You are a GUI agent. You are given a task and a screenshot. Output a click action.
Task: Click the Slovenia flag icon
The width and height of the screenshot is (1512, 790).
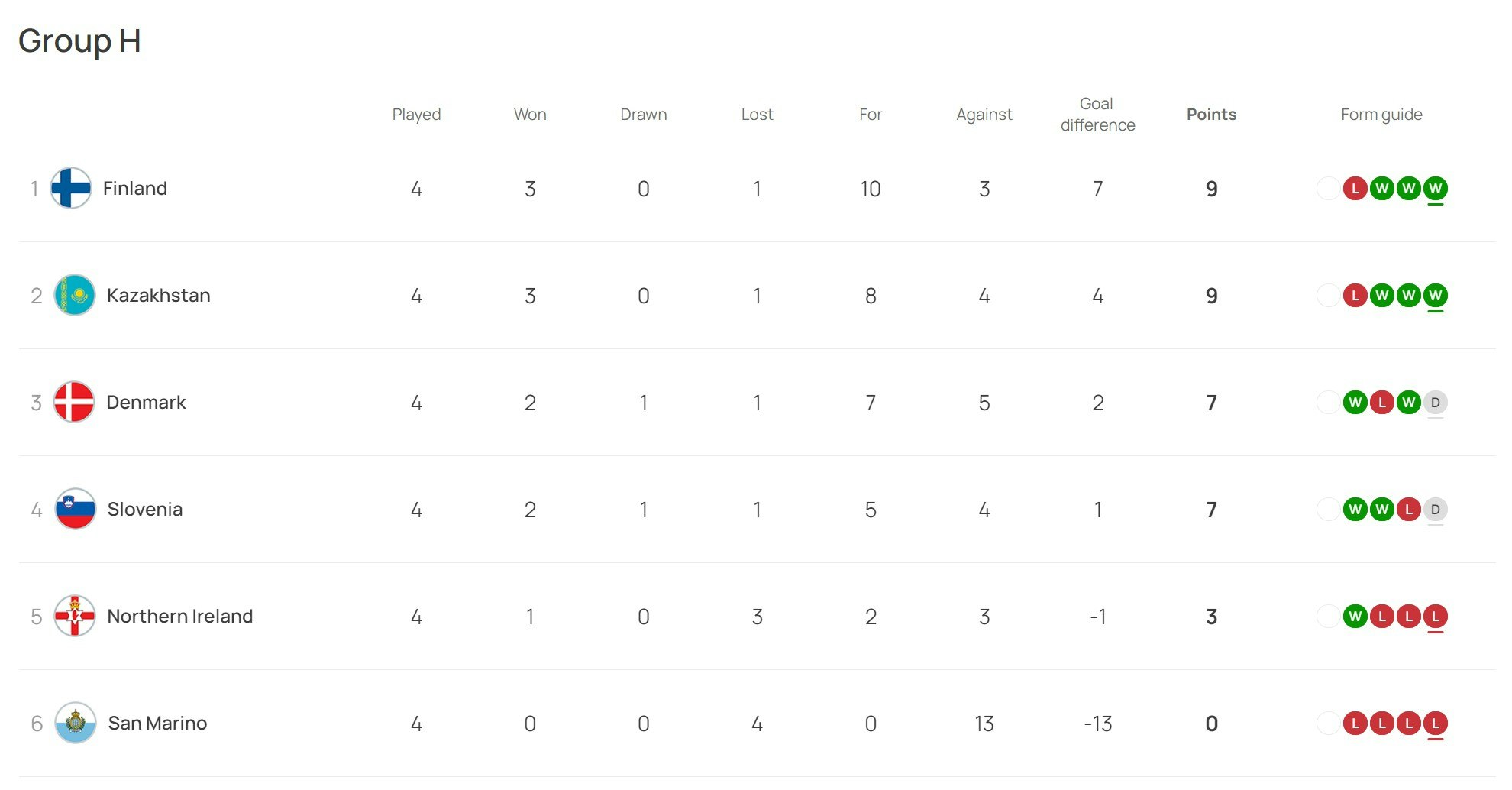click(x=76, y=509)
